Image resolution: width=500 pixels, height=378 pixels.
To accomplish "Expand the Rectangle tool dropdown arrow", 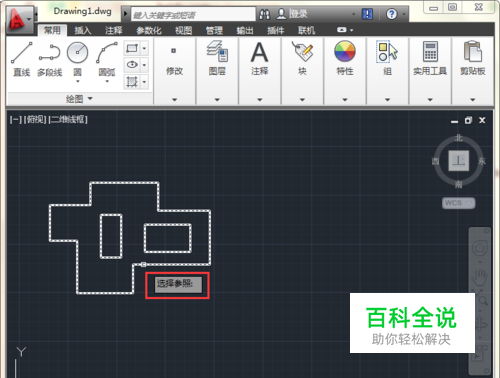I will pyautogui.click(x=144, y=48).
